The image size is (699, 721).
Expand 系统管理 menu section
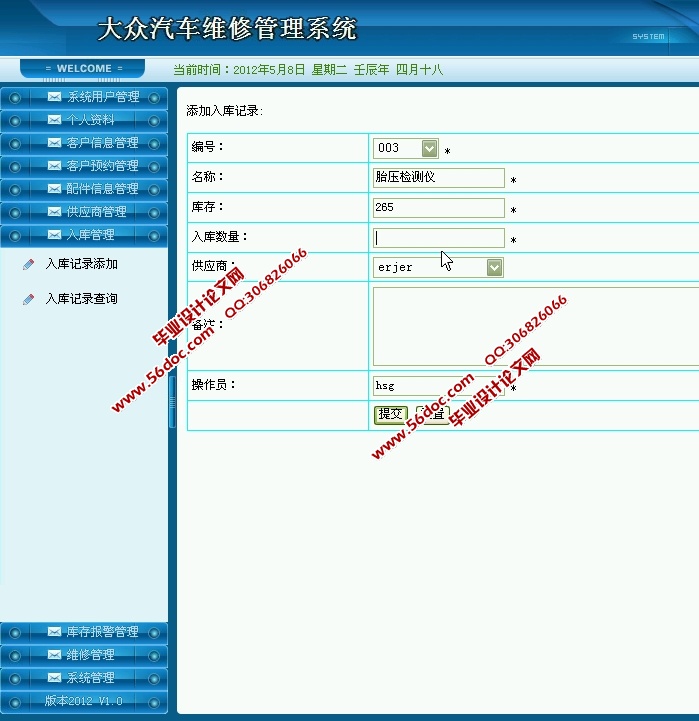tap(84, 678)
